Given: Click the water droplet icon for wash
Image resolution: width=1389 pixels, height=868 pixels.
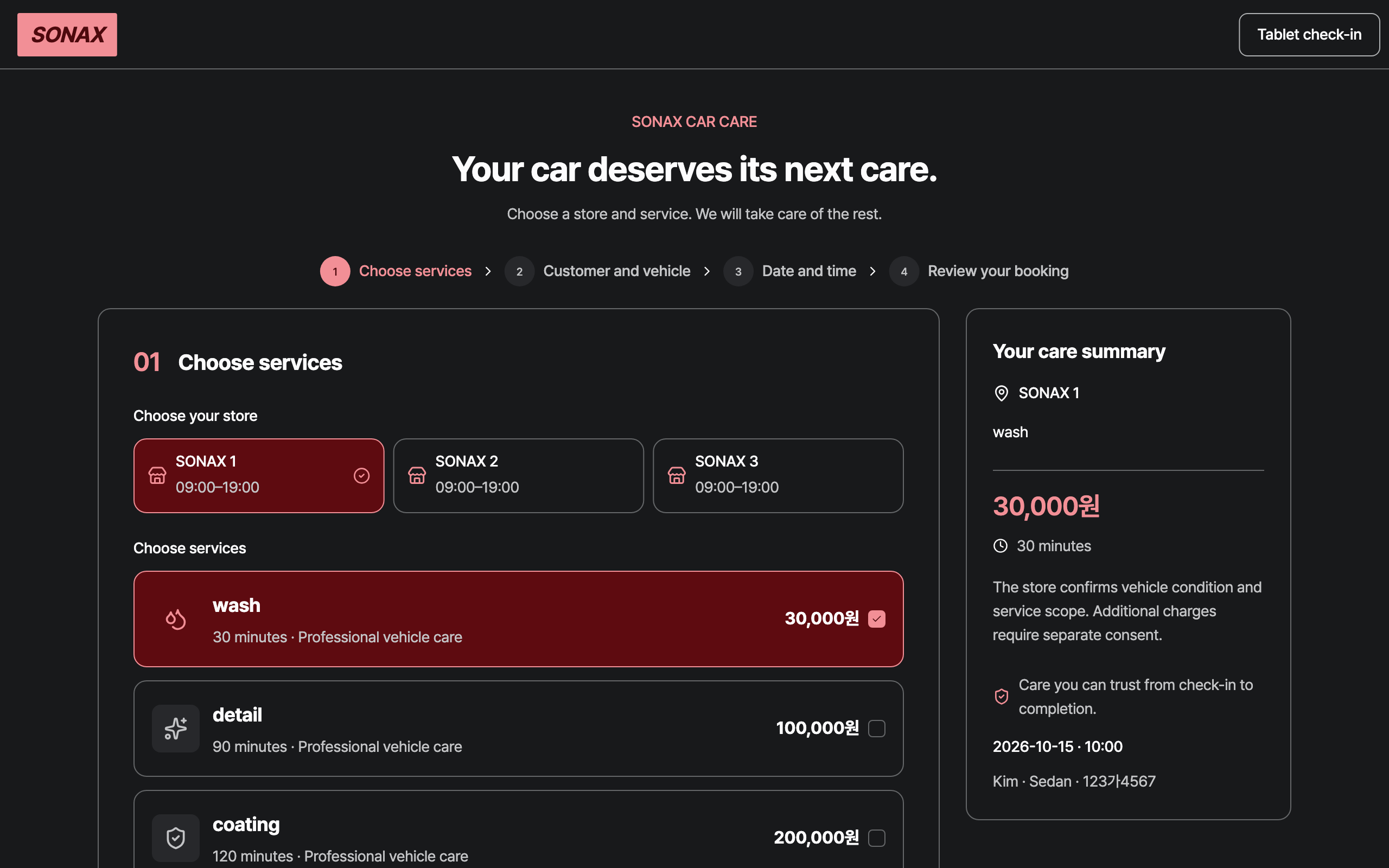Looking at the screenshot, I should [176, 620].
